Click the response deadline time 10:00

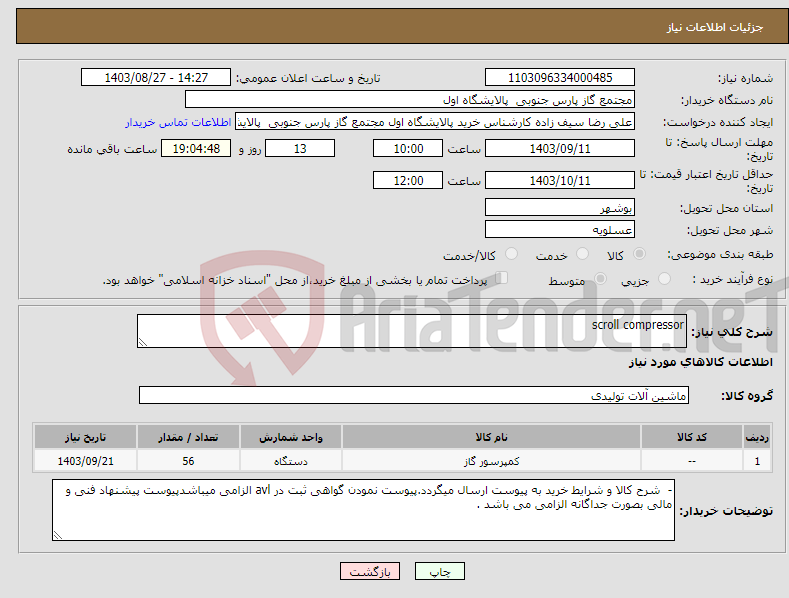[x=408, y=148]
